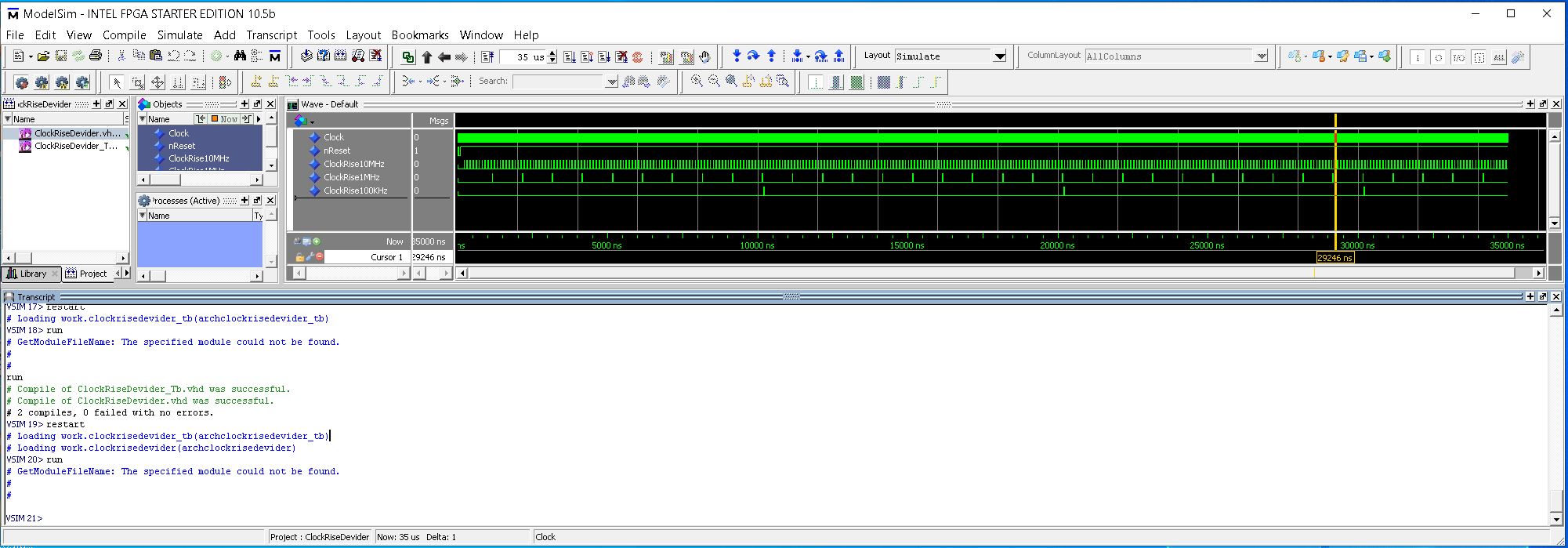Toggle the 'o' filter button

1438,56
